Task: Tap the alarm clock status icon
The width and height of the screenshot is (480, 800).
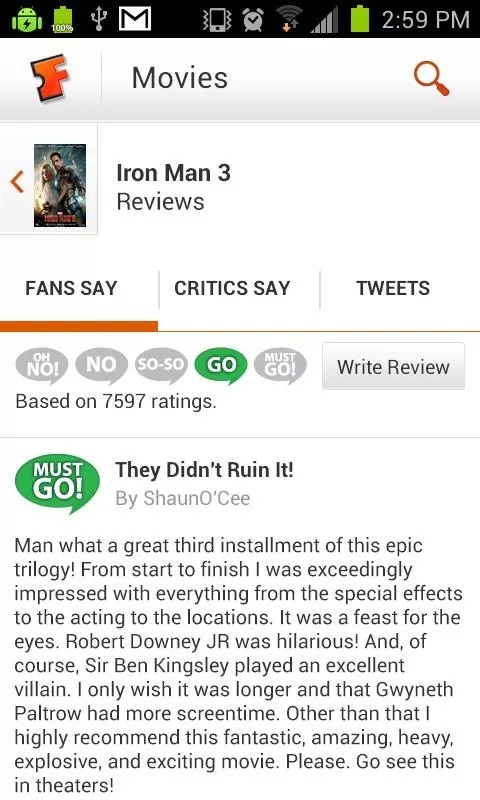Action: coord(252,20)
